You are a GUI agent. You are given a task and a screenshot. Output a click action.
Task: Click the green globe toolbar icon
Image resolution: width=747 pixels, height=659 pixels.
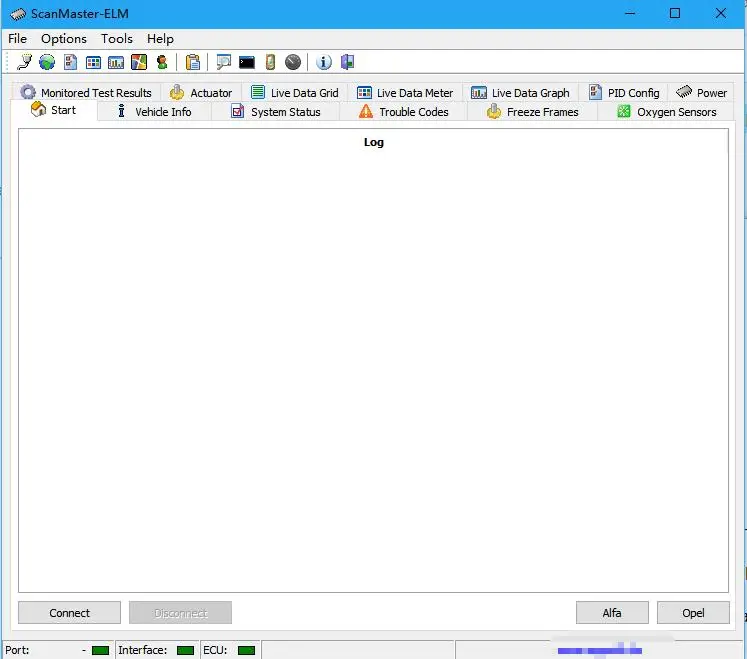click(x=47, y=62)
